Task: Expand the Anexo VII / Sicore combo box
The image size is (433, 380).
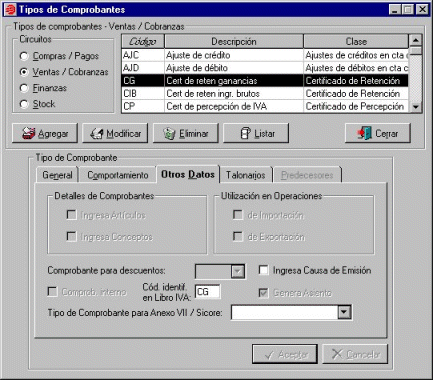Action: click(344, 313)
